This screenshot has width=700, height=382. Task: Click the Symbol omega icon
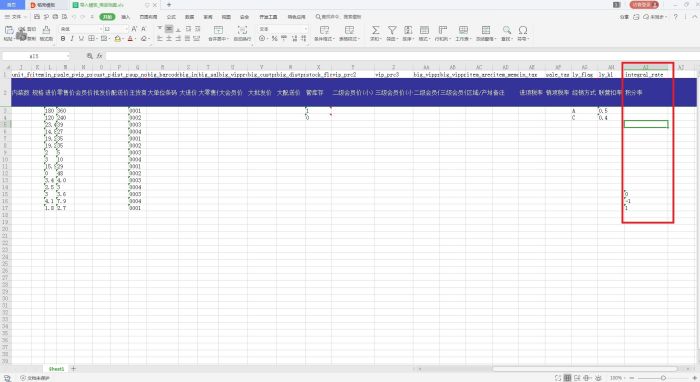pyautogui.click(x=523, y=30)
